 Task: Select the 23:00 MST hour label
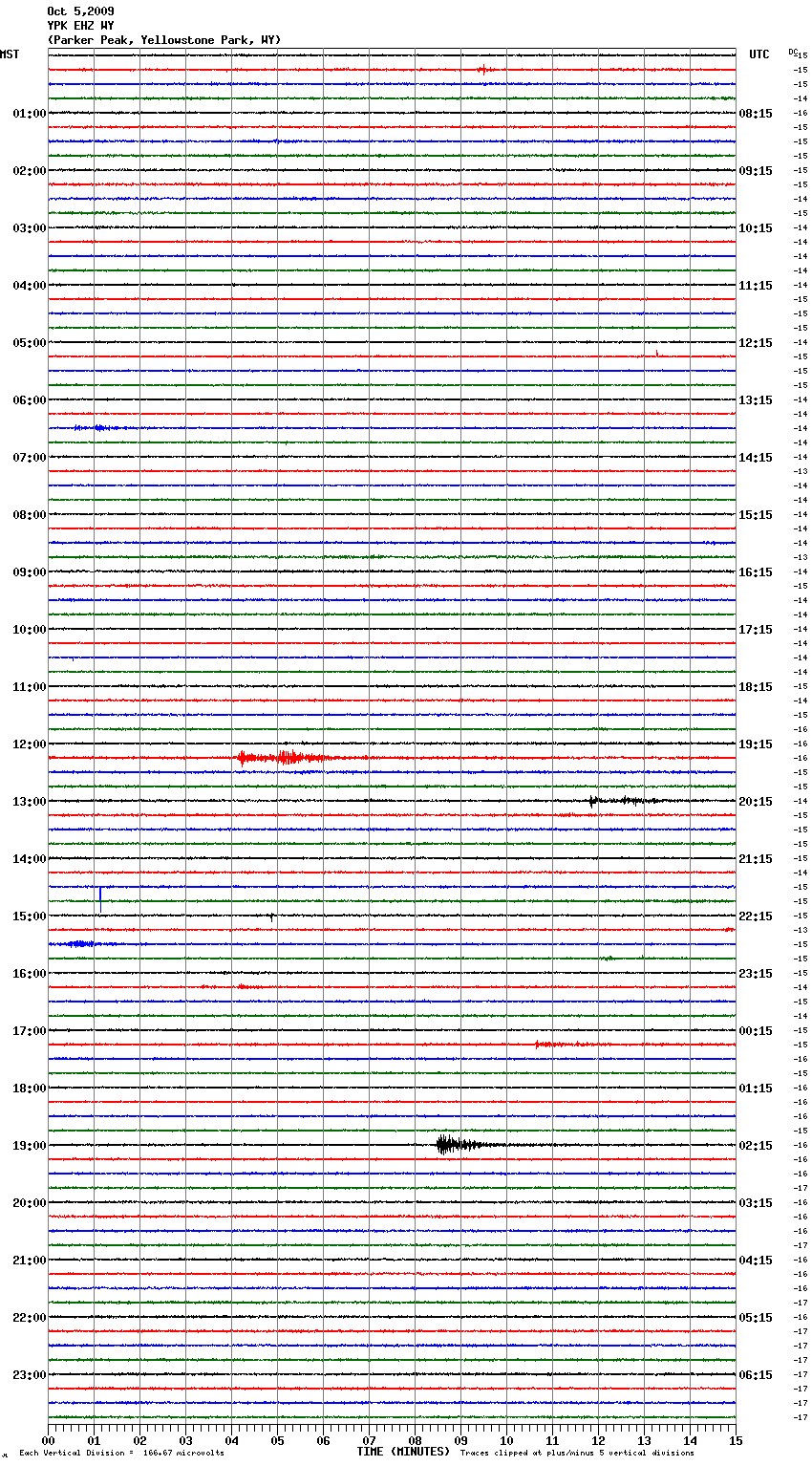[30, 1375]
